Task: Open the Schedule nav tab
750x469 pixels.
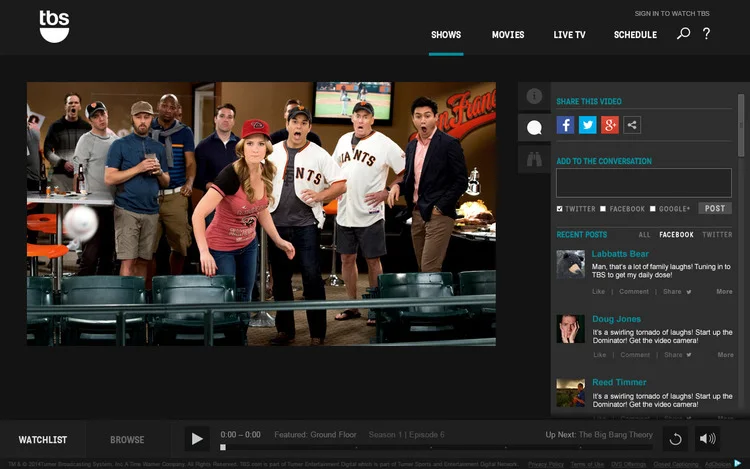Action: 635,35
